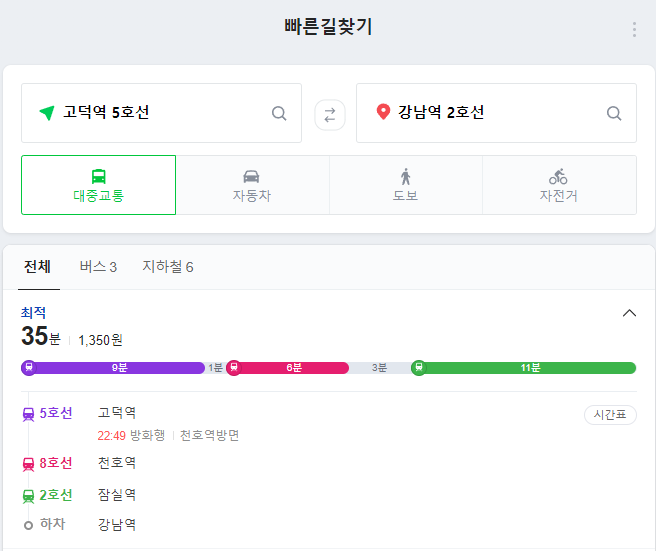
Task: Select 도보 walking mode
Action: point(405,185)
